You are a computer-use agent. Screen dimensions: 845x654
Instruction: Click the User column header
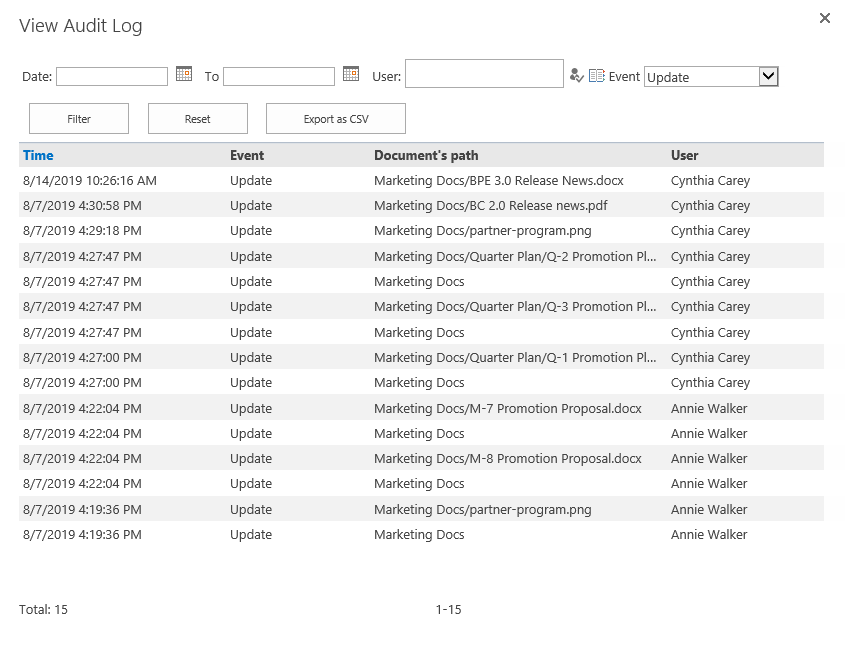684,155
